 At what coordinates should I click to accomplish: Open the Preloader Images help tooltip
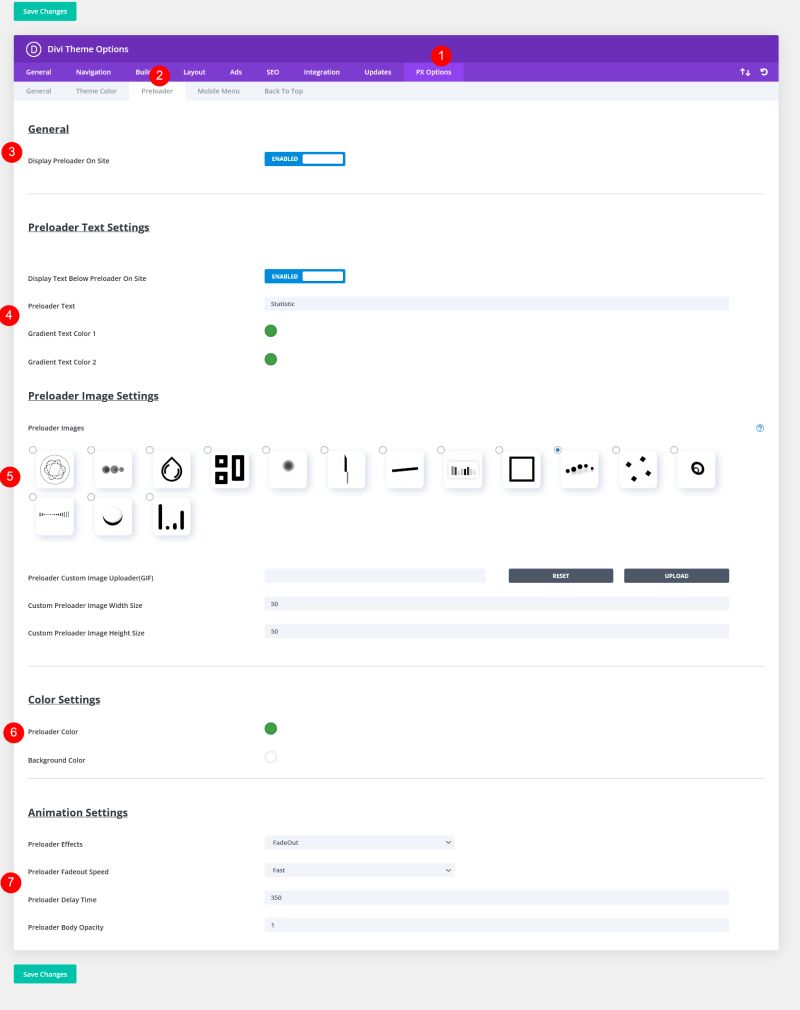[x=760, y=428]
